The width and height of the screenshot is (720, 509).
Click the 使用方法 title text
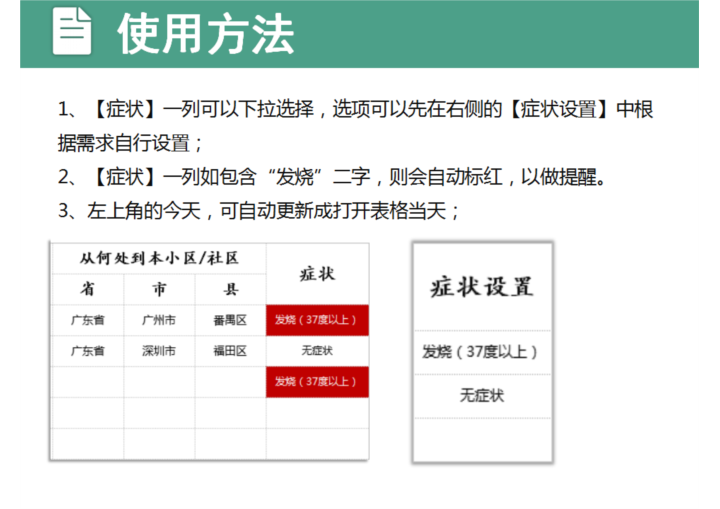(205, 34)
